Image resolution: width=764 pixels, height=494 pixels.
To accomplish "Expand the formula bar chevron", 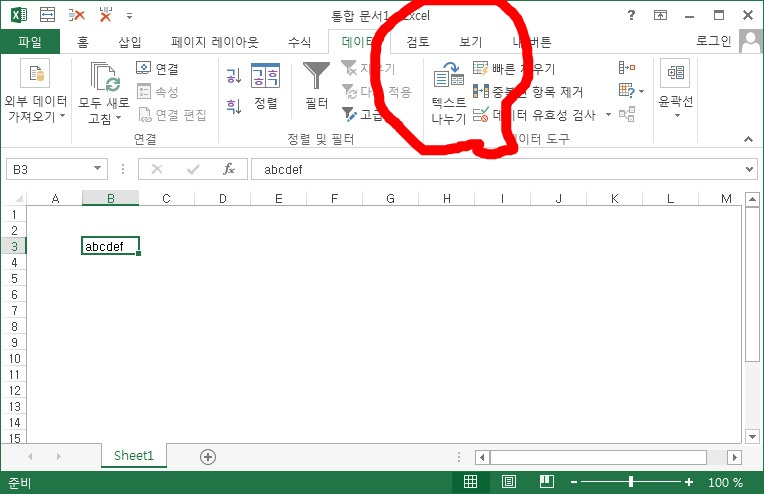I will [749, 170].
